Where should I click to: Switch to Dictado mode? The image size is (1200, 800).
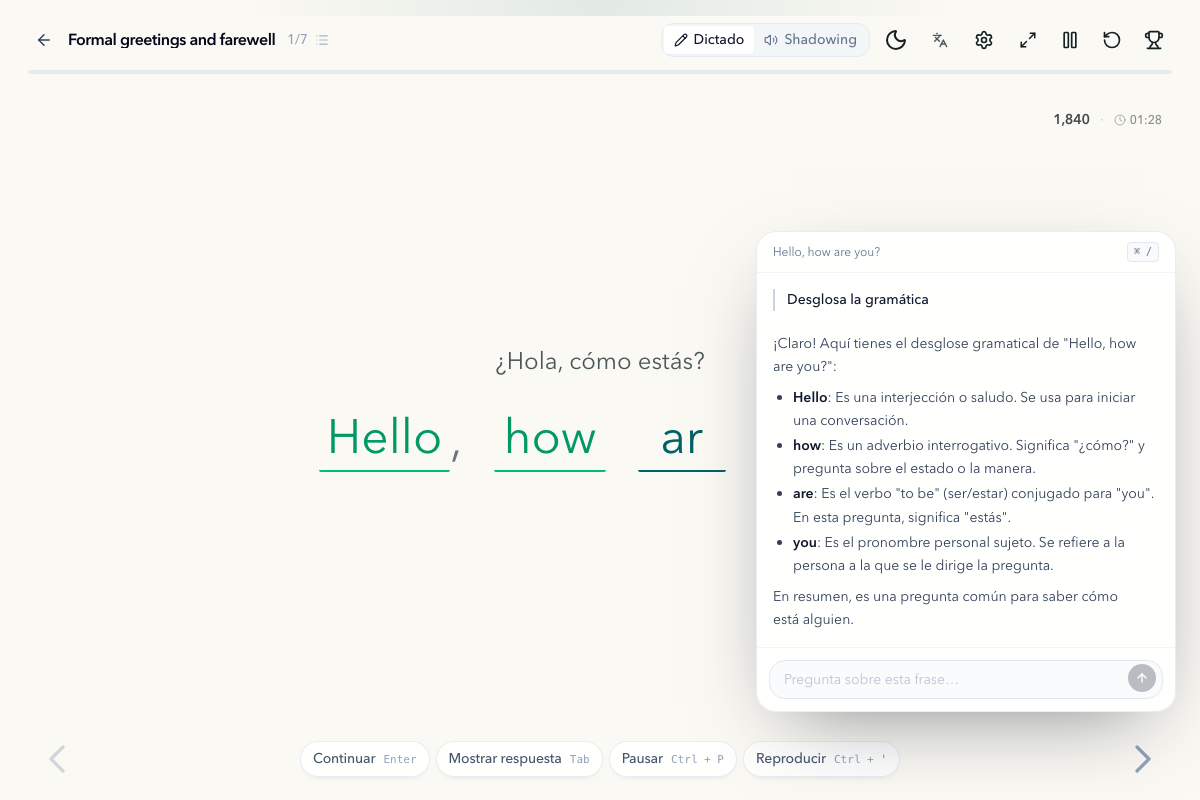point(709,40)
